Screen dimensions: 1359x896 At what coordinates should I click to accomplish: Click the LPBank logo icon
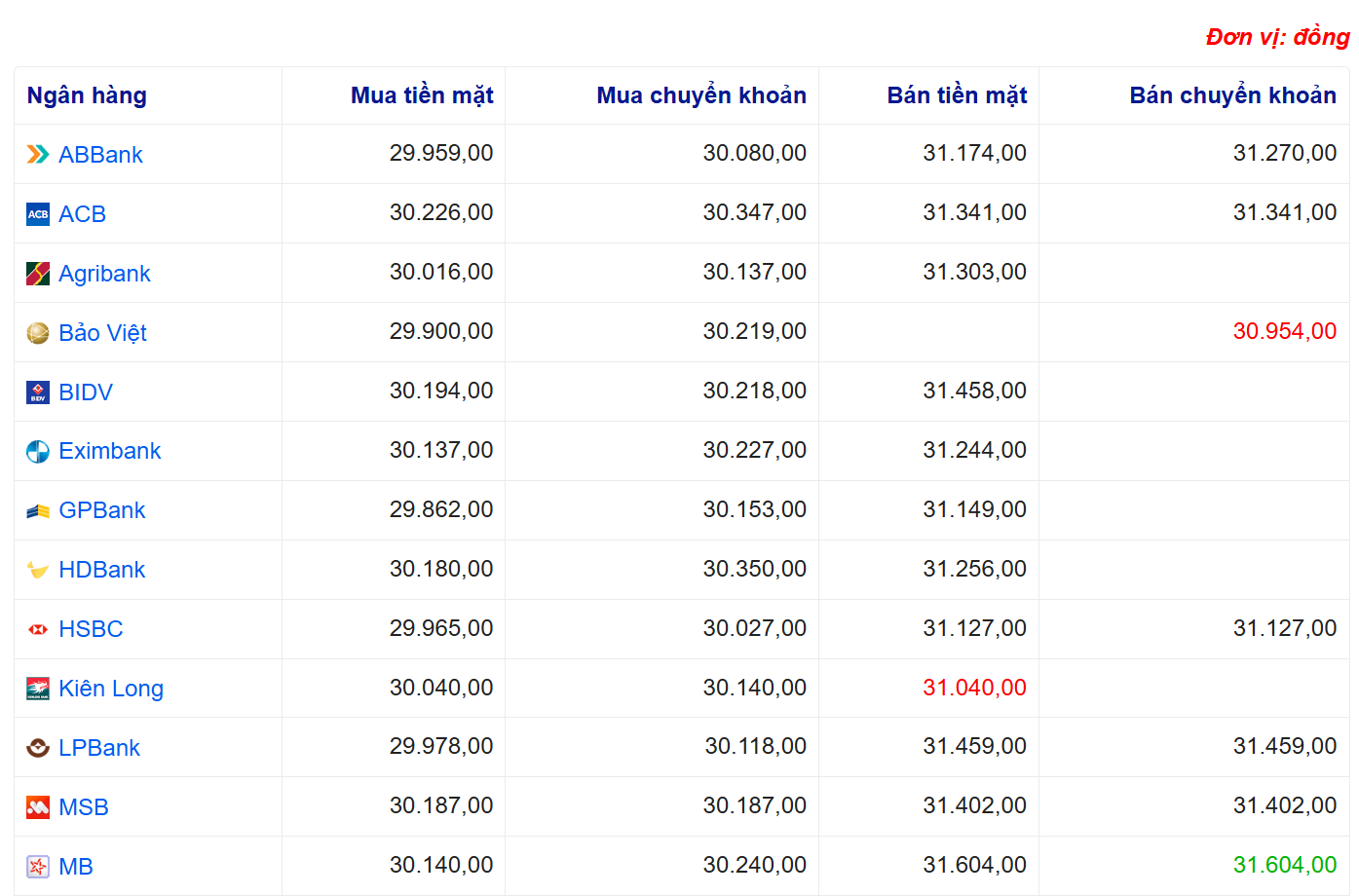37,748
